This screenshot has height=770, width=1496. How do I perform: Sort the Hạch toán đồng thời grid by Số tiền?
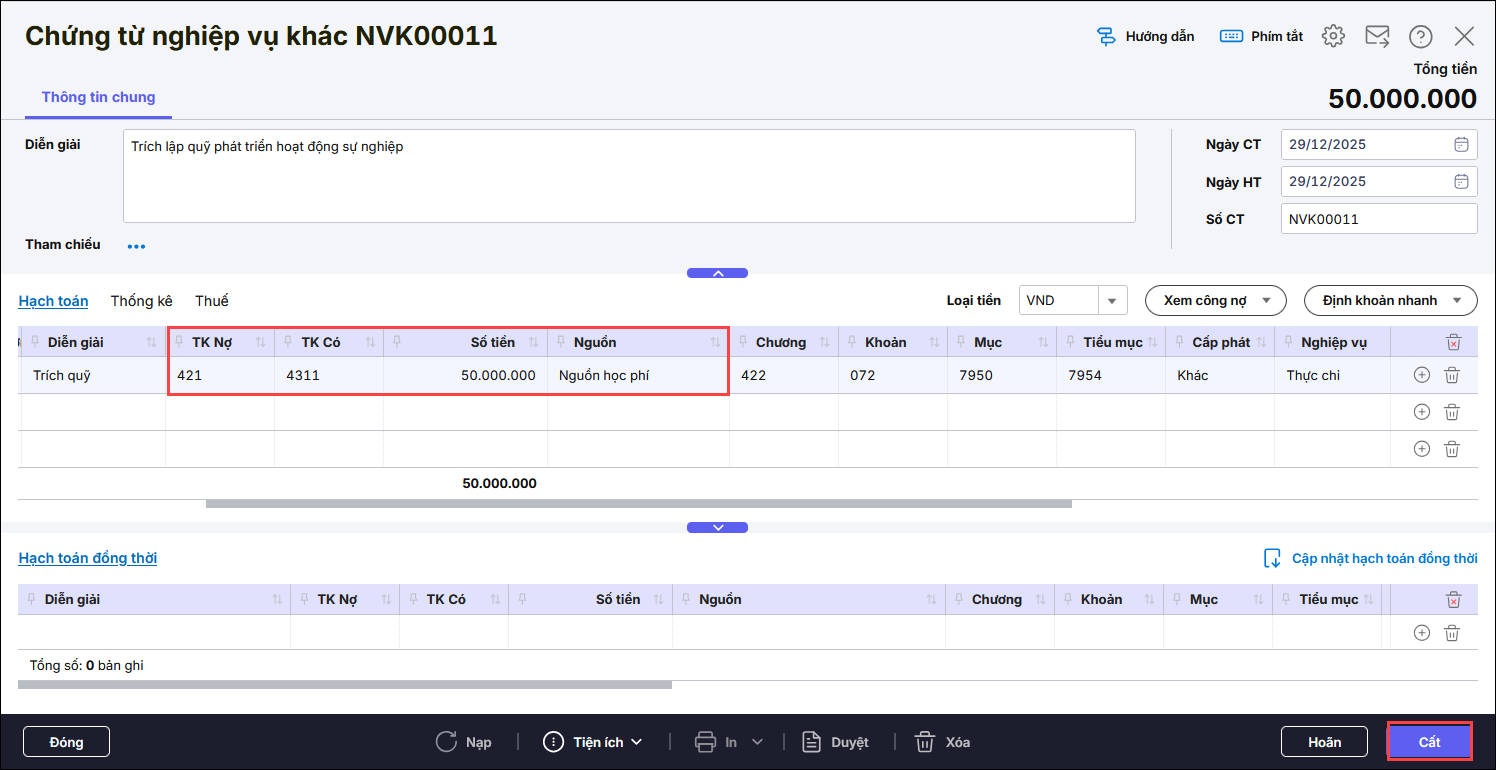(659, 600)
